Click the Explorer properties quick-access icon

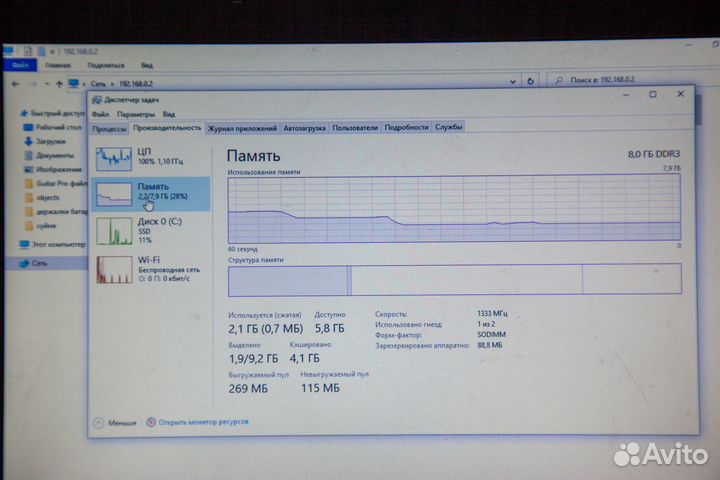click(x=28, y=51)
